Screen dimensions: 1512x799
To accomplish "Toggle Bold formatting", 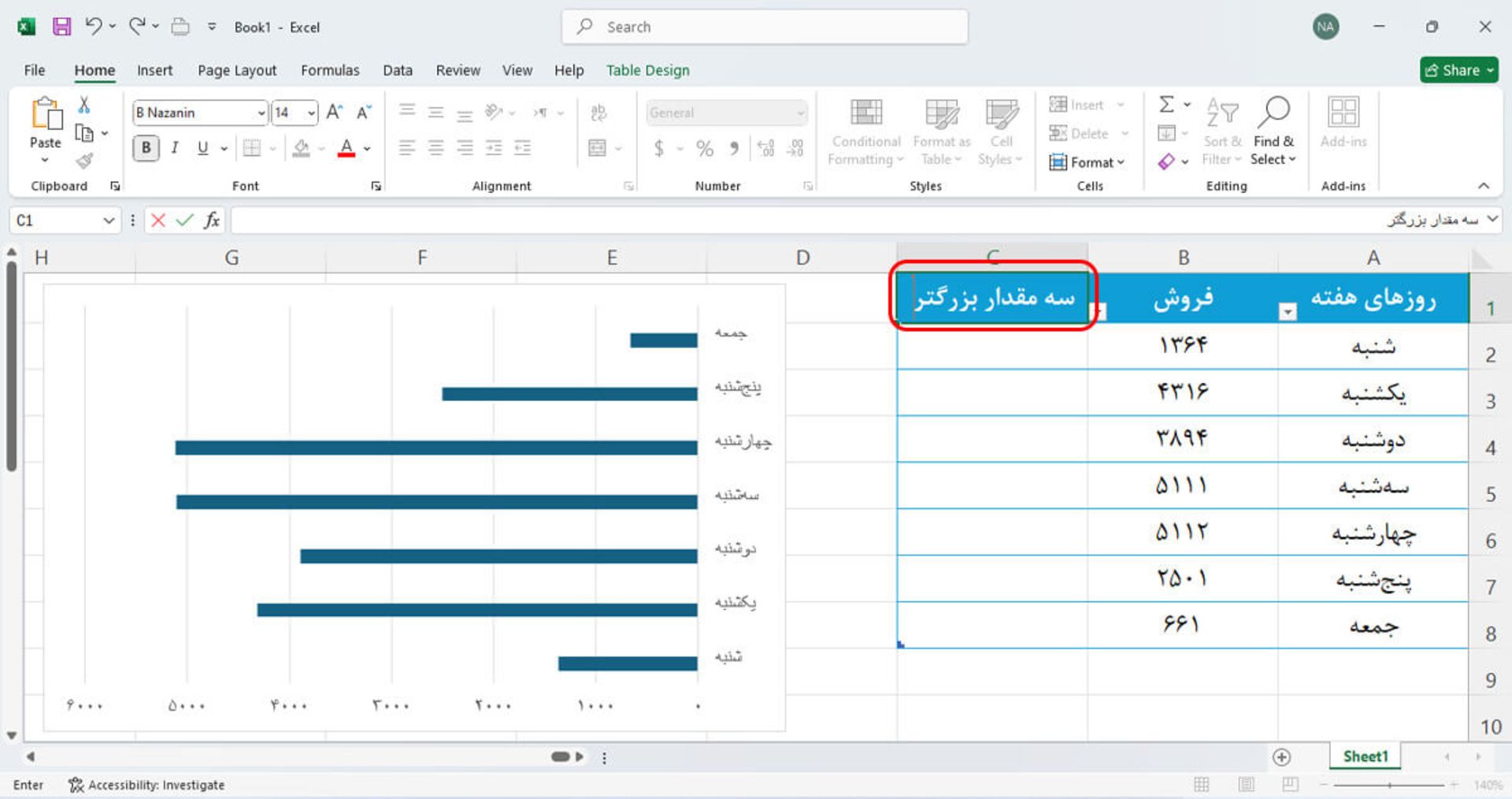I will 146,147.
